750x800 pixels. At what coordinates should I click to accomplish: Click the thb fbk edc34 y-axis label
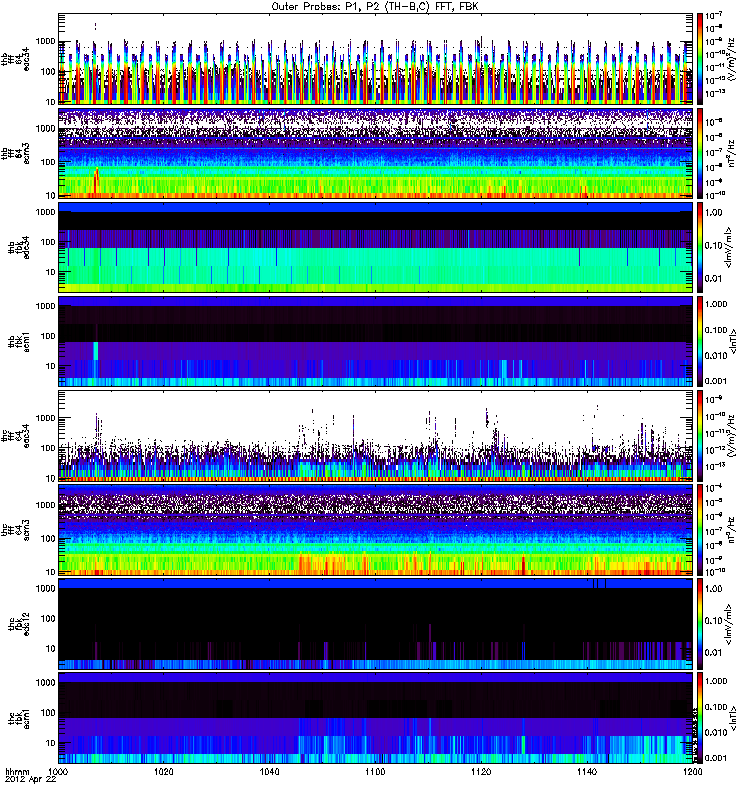coord(18,247)
